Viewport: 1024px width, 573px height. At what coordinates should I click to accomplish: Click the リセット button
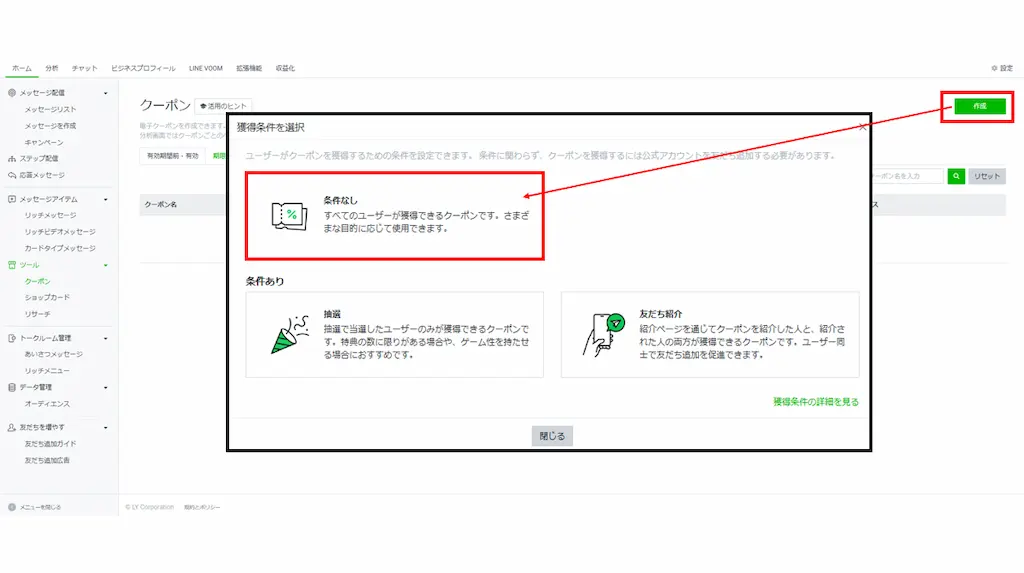coord(987,176)
